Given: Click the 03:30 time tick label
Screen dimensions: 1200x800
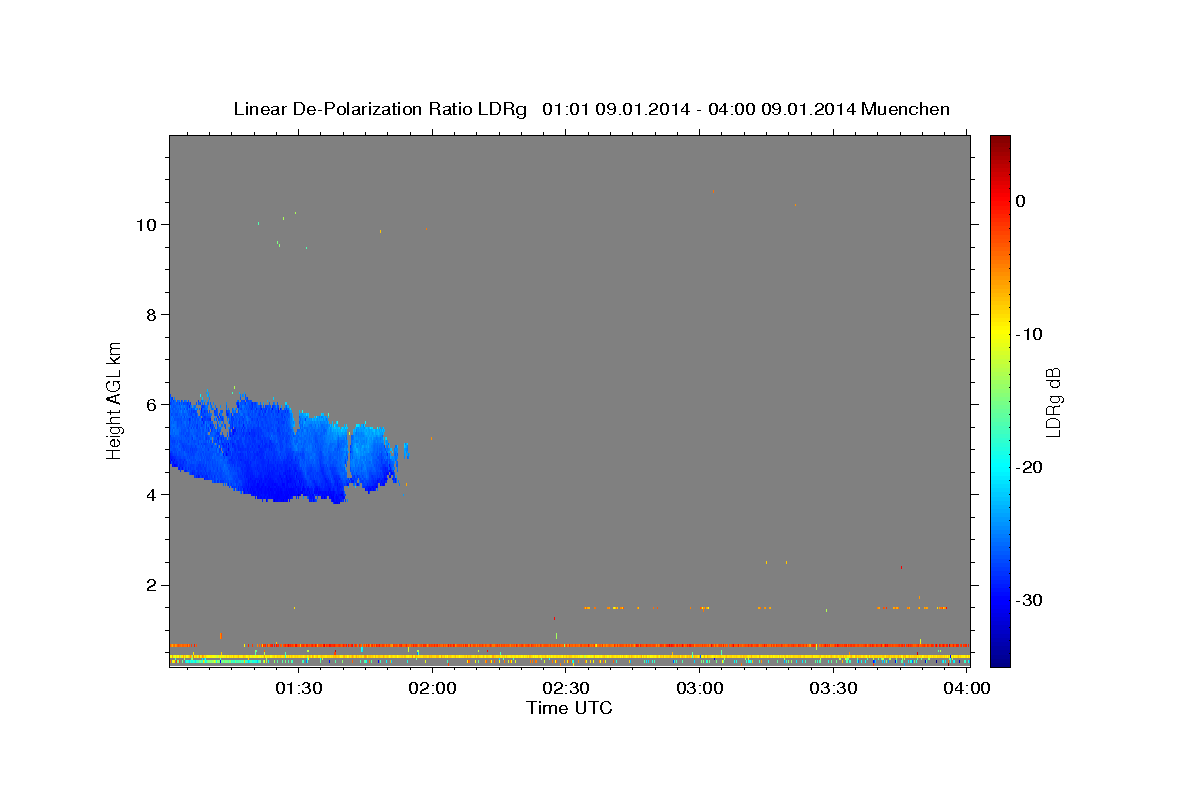Looking at the screenshot, I should pyautogui.click(x=834, y=688).
